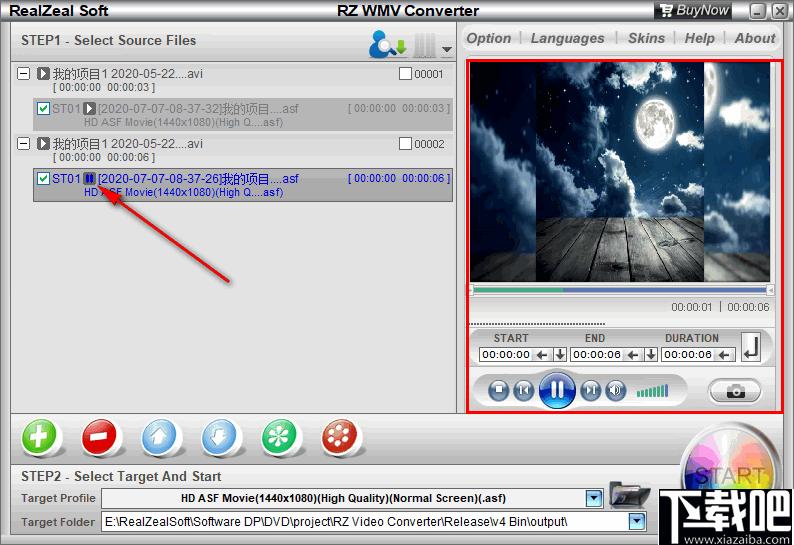The width and height of the screenshot is (794, 545).
Task: Open the Option menu
Action: pyautogui.click(x=489, y=38)
